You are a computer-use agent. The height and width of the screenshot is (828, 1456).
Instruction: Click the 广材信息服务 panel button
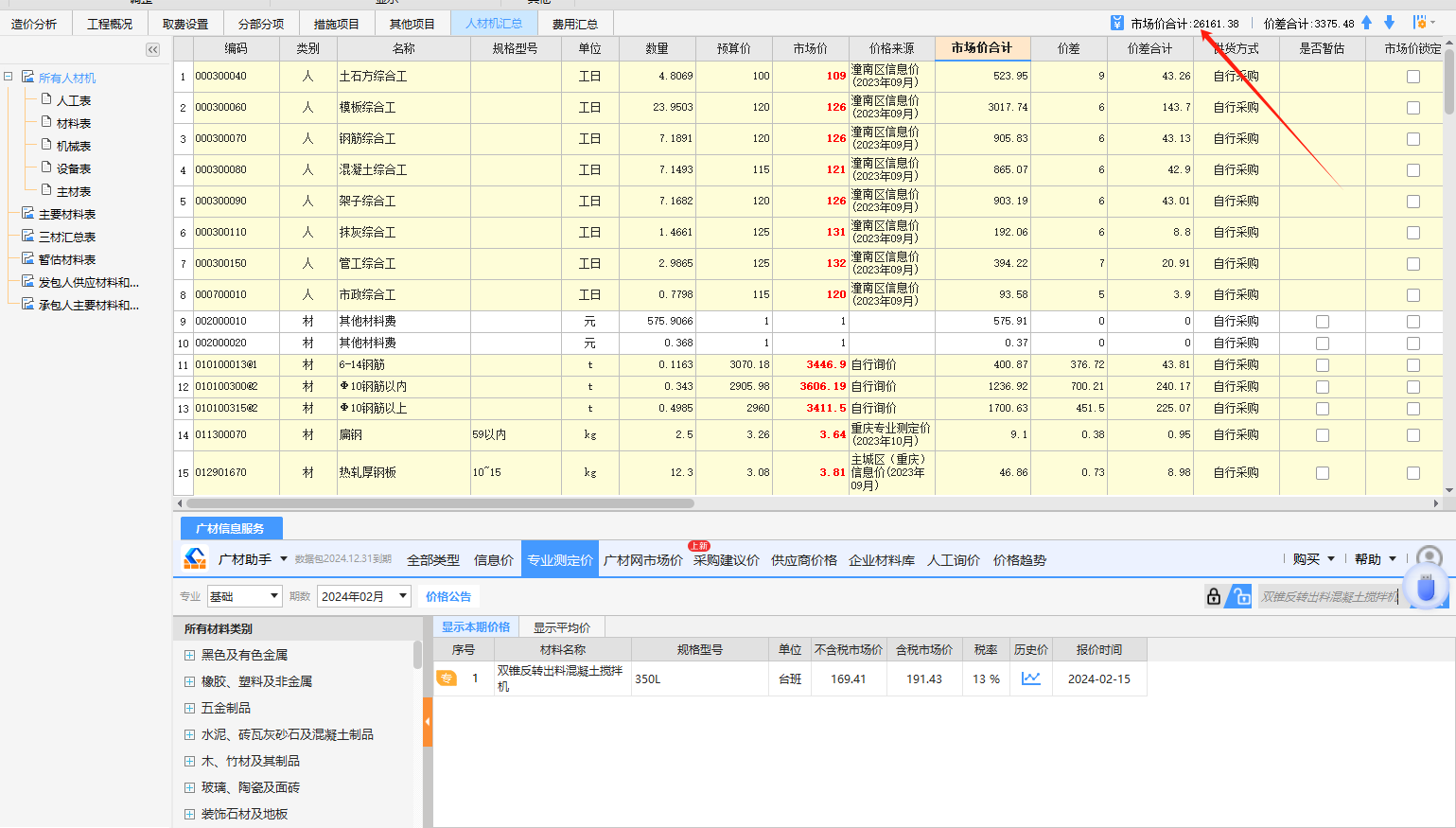231,528
